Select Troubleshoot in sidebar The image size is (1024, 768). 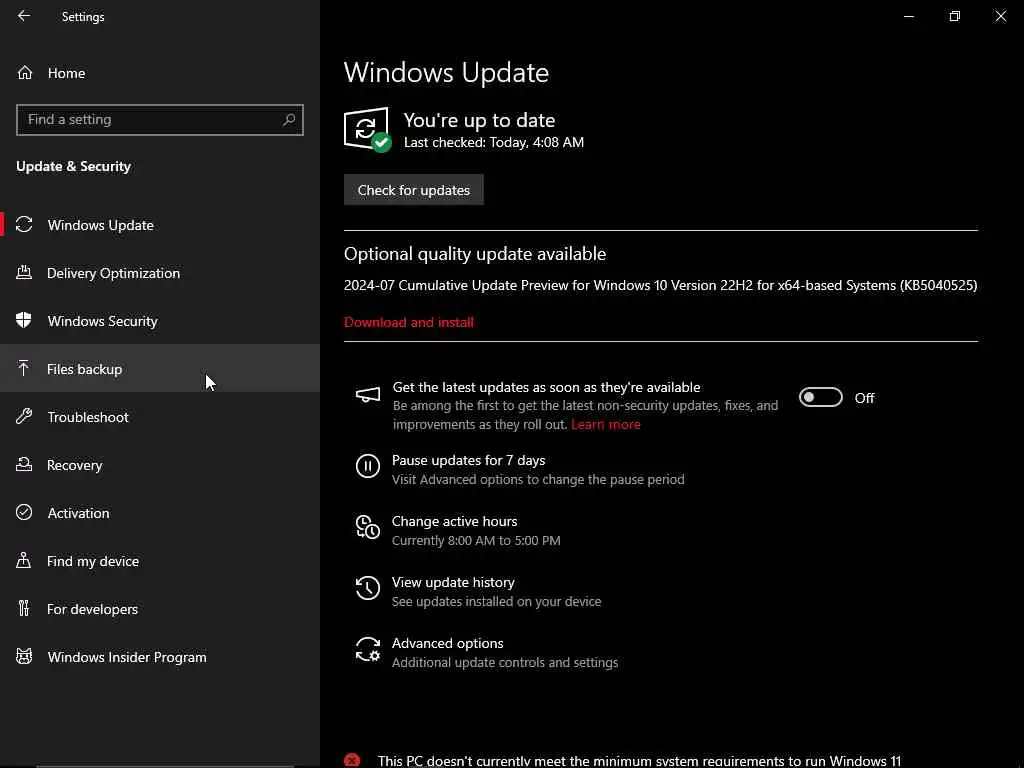[160, 417]
